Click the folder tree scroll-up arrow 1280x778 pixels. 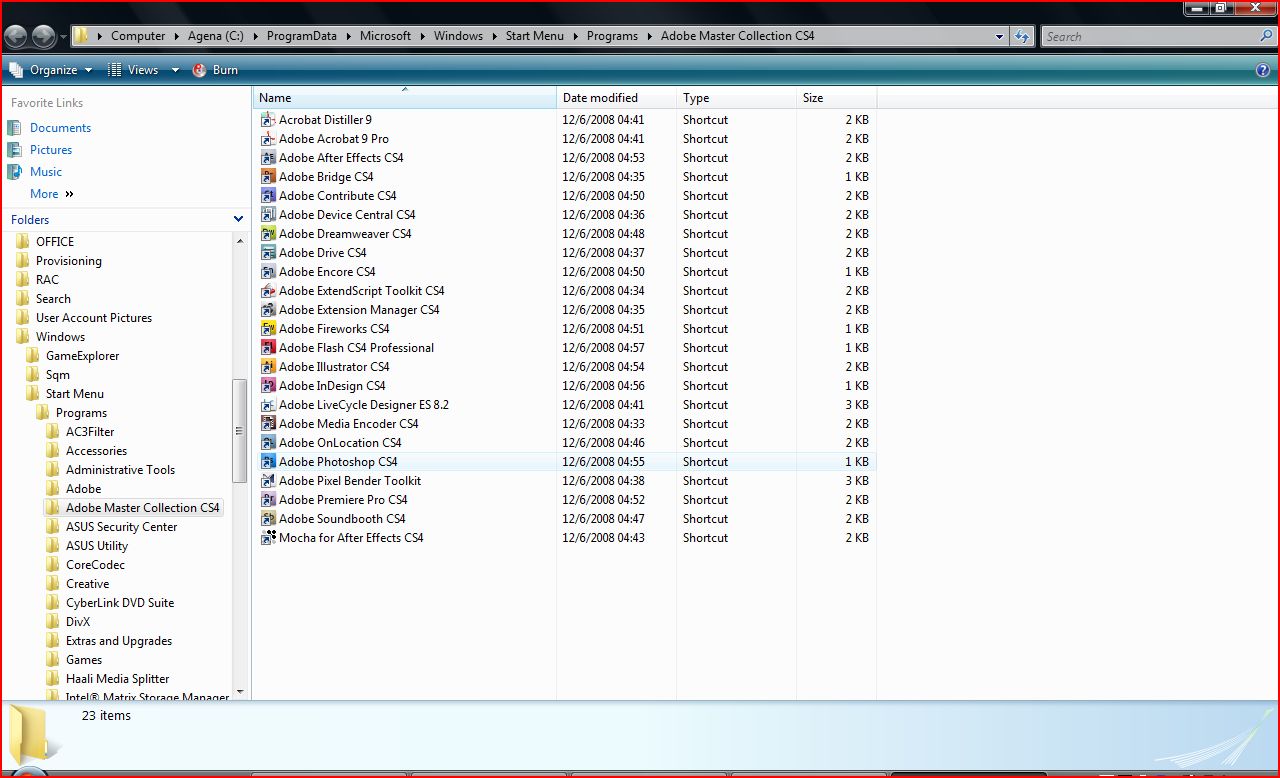[x=240, y=241]
